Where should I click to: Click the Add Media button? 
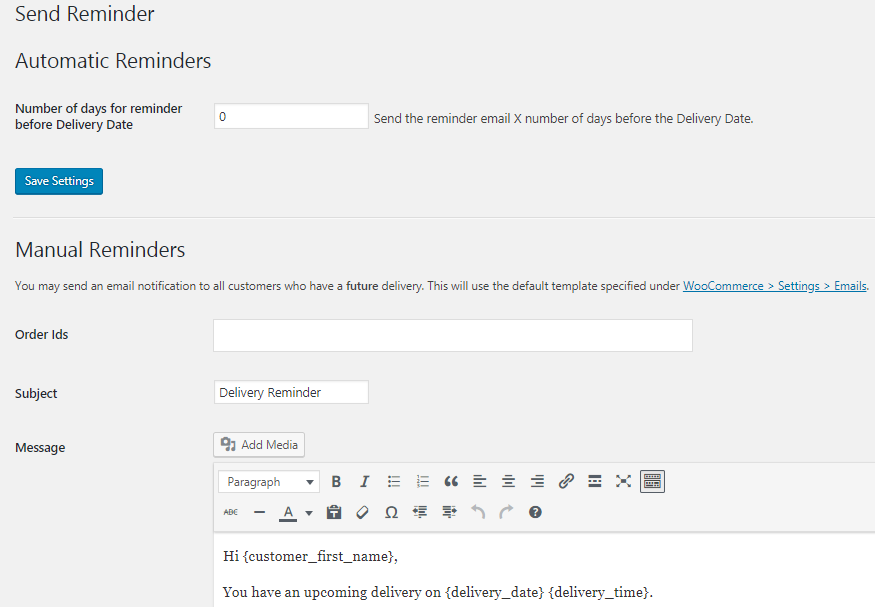coord(259,445)
